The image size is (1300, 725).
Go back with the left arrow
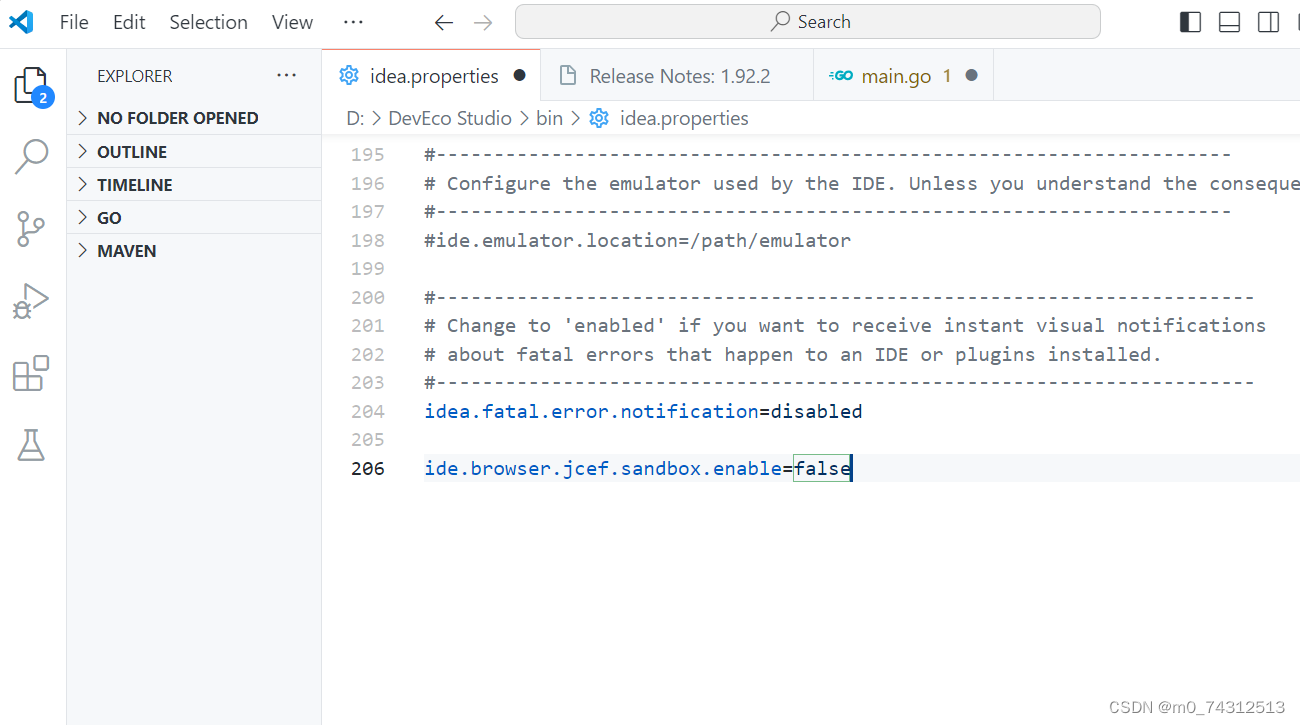(444, 22)
